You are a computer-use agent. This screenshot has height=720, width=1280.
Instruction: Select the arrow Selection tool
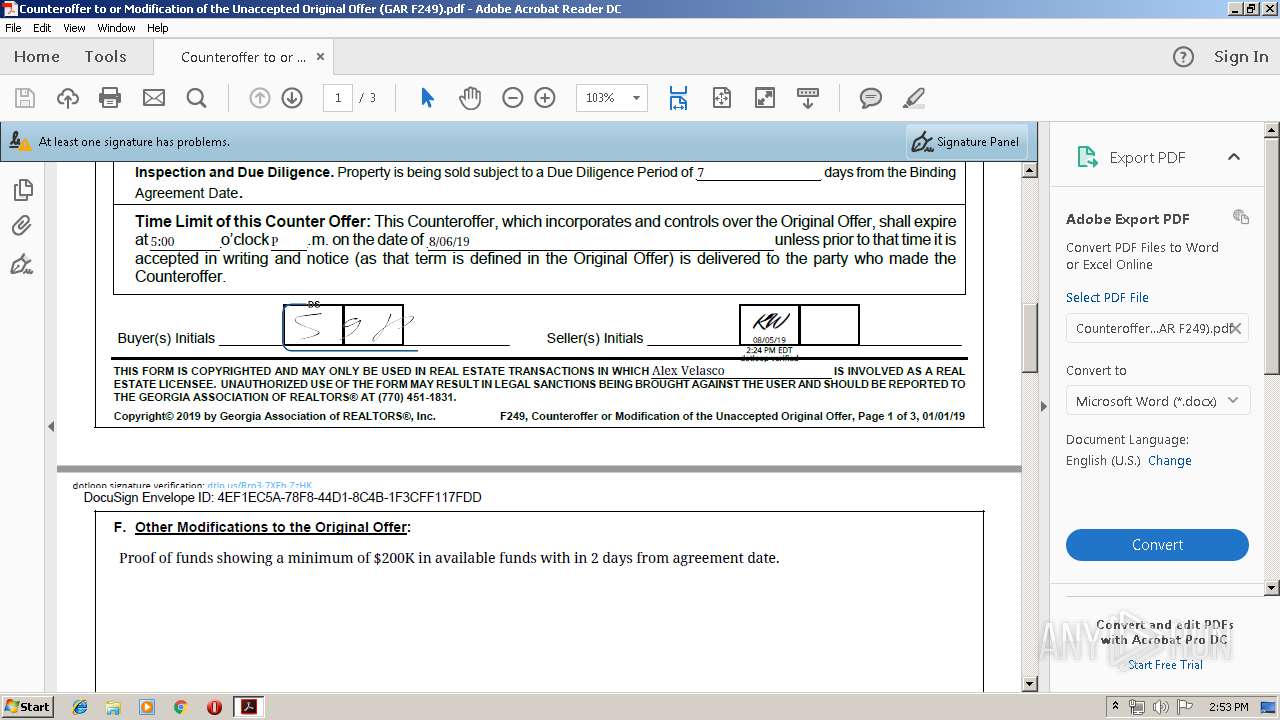point(428,98)
